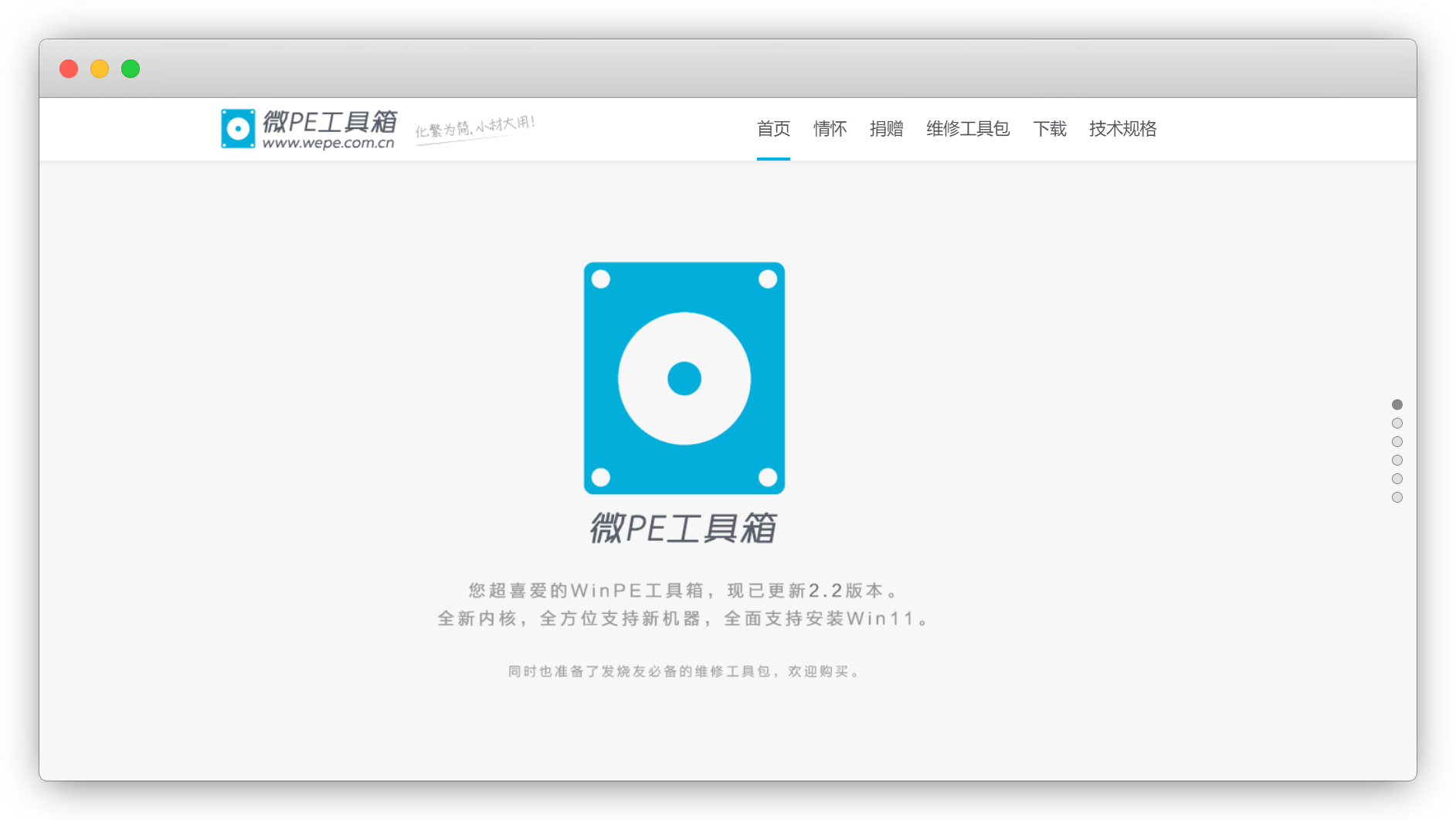Choose the fifth page indicator dot
The height and width of the screenshot is (820, 1456).
[x=1397, y=479]
